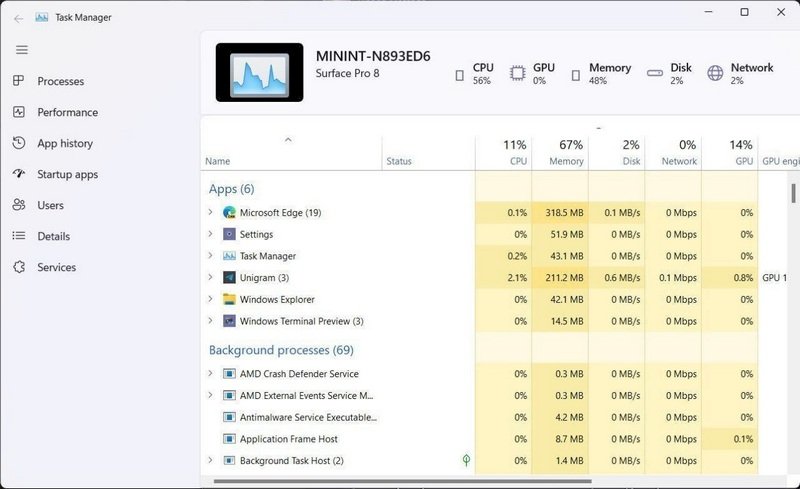Sort by the Memory 67% column

(560, 153)
